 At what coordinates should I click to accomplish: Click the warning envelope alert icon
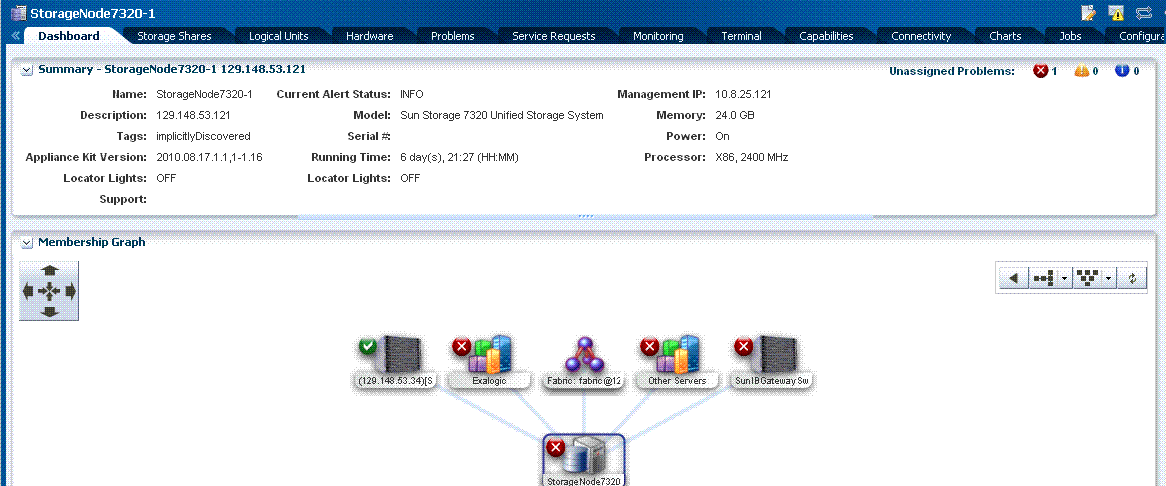(1116, 12)
